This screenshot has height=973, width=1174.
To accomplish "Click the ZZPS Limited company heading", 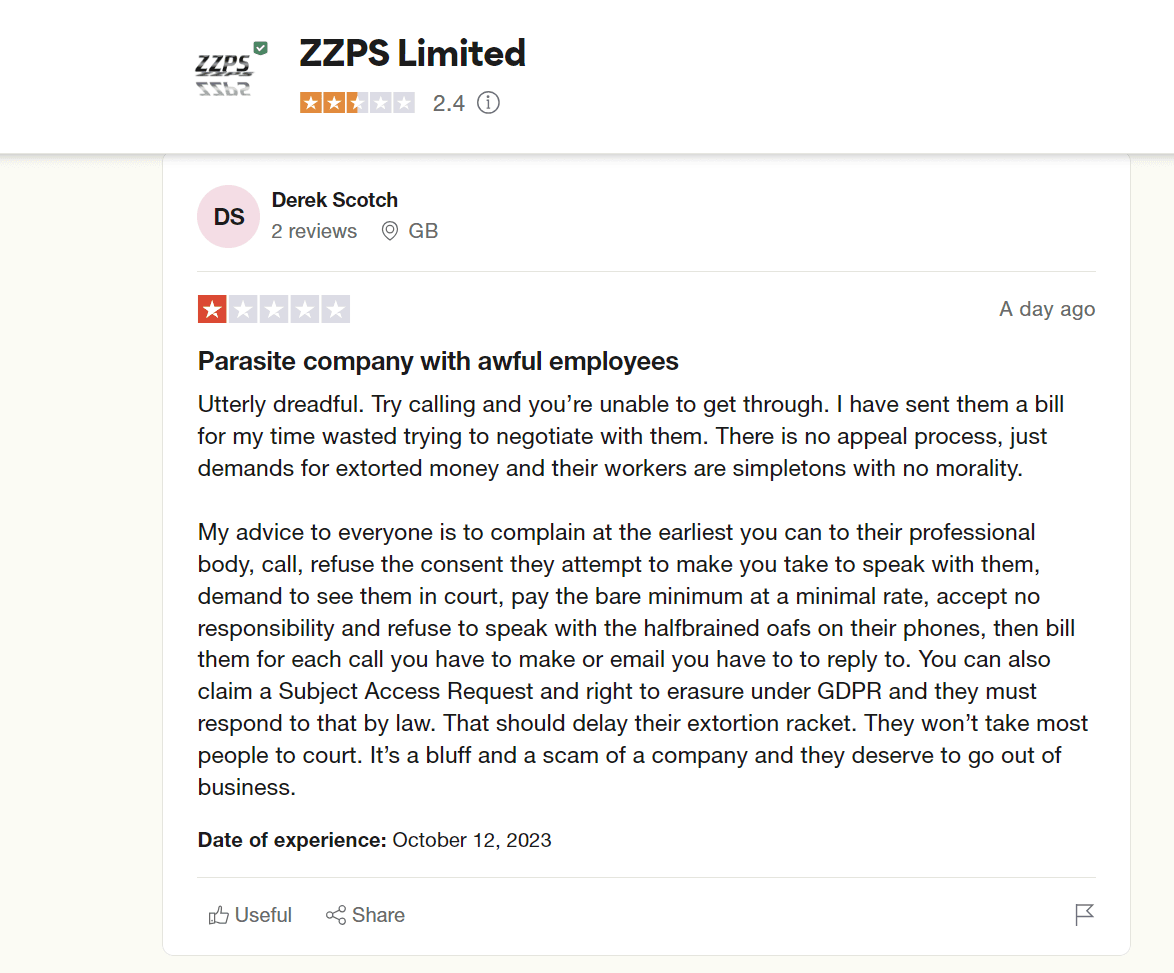I will (412, 53).
